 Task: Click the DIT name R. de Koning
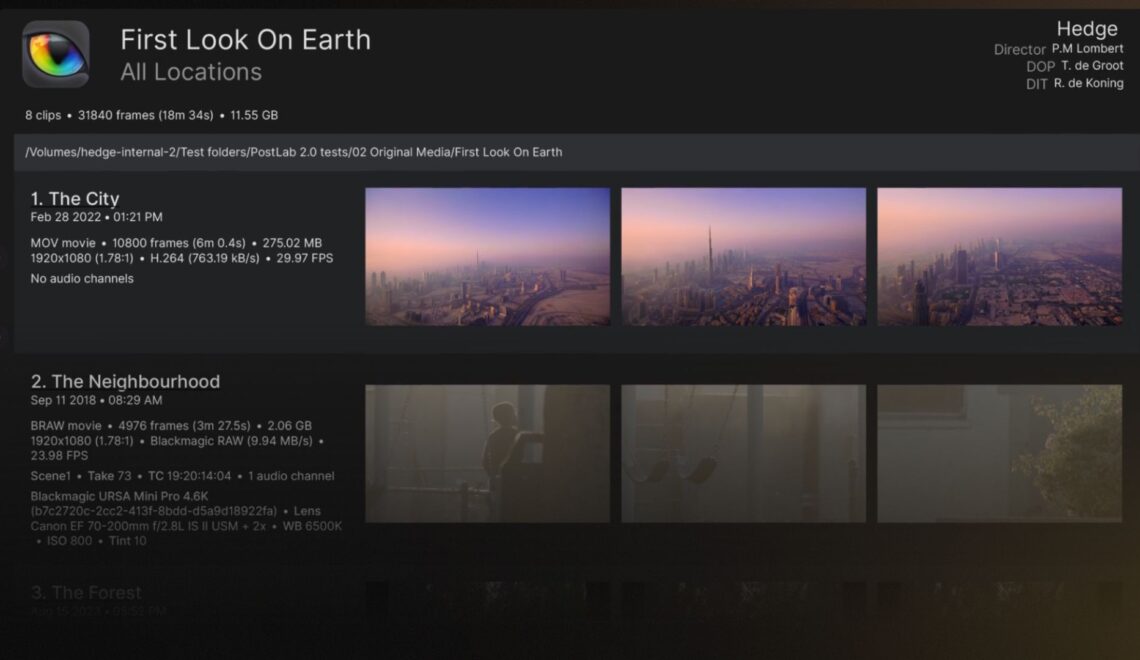point(1088,84)
